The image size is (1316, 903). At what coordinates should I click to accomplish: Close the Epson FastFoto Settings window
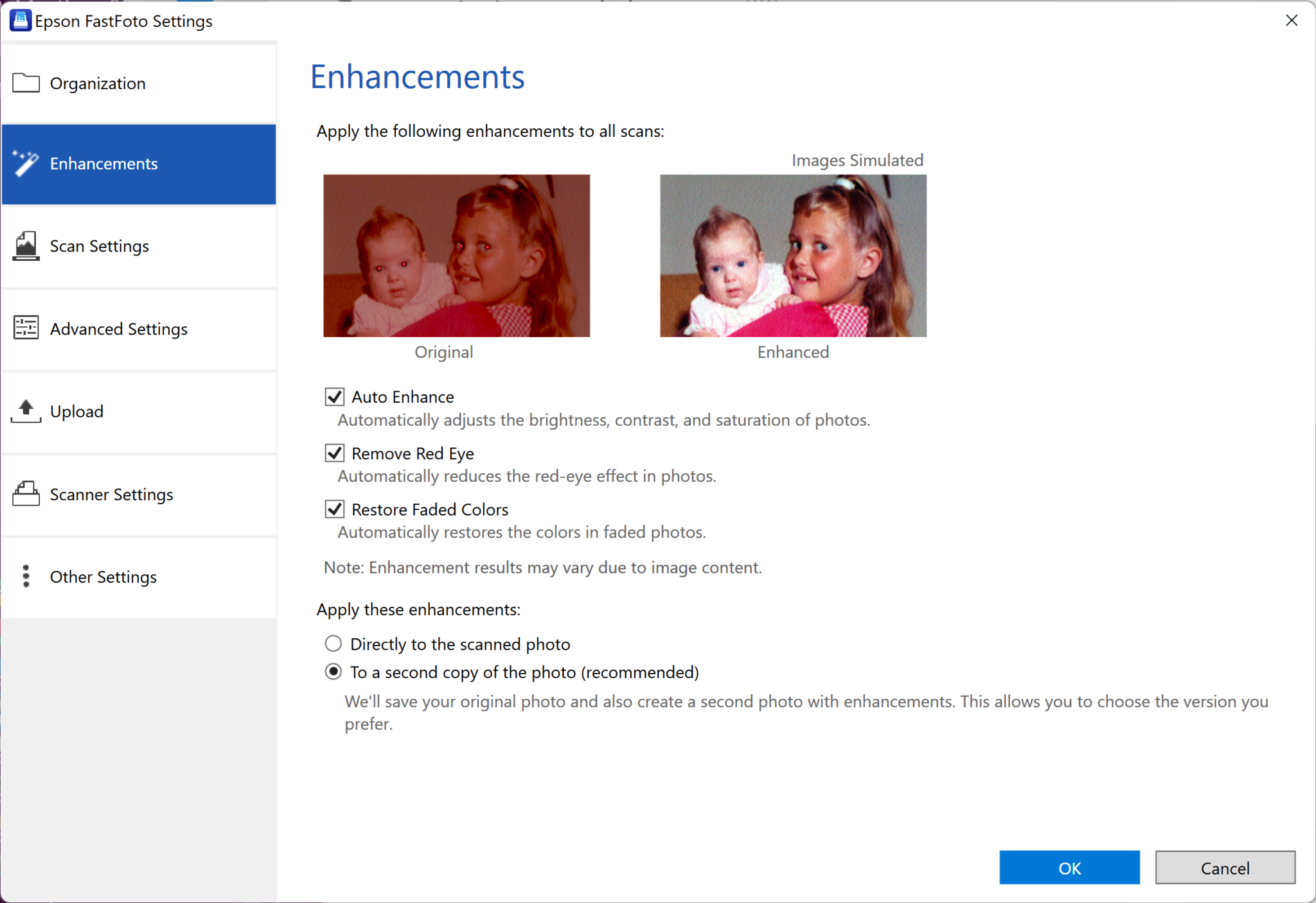(1292, 21)
